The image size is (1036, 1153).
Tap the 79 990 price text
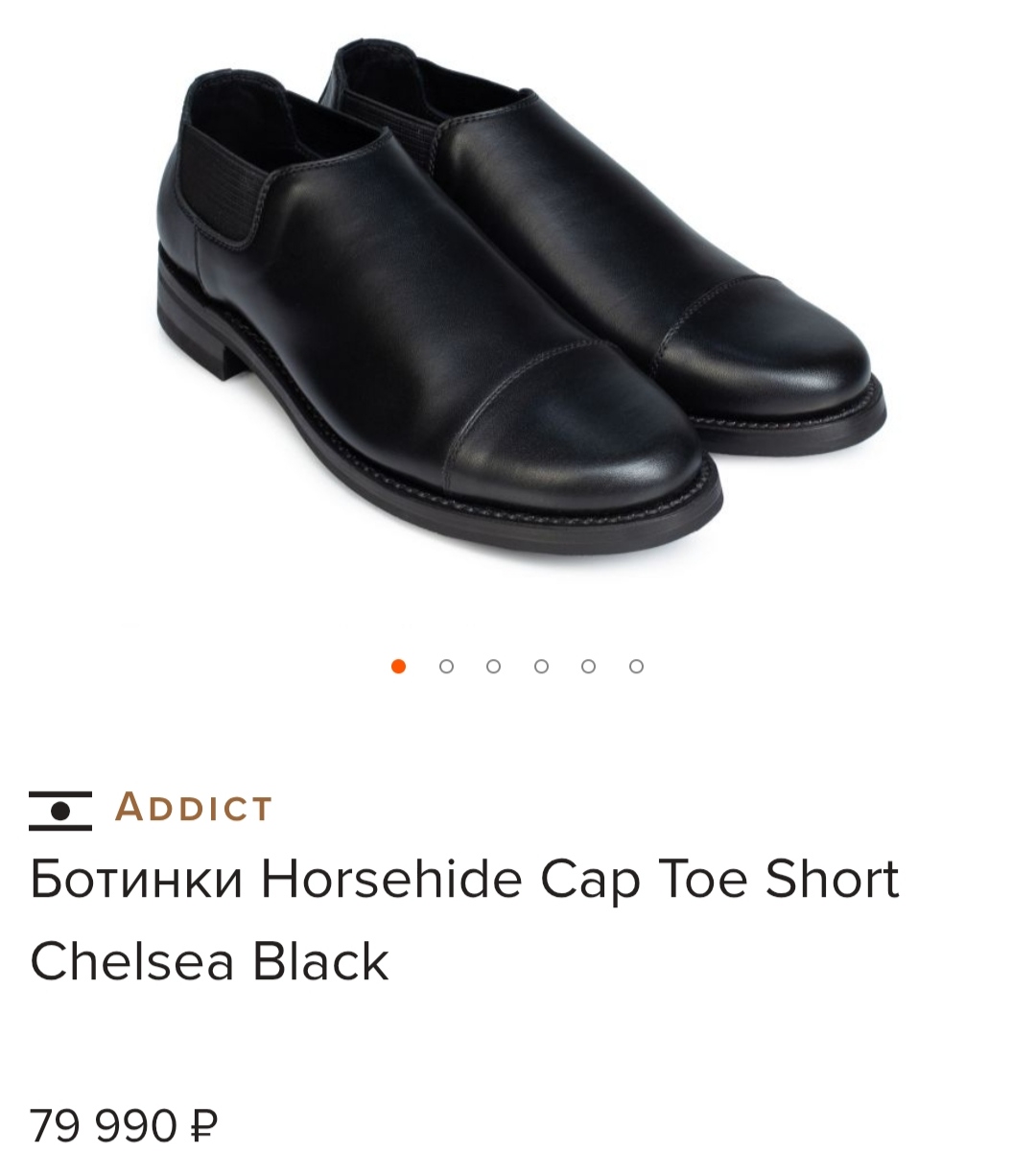tap(105, 1125)
